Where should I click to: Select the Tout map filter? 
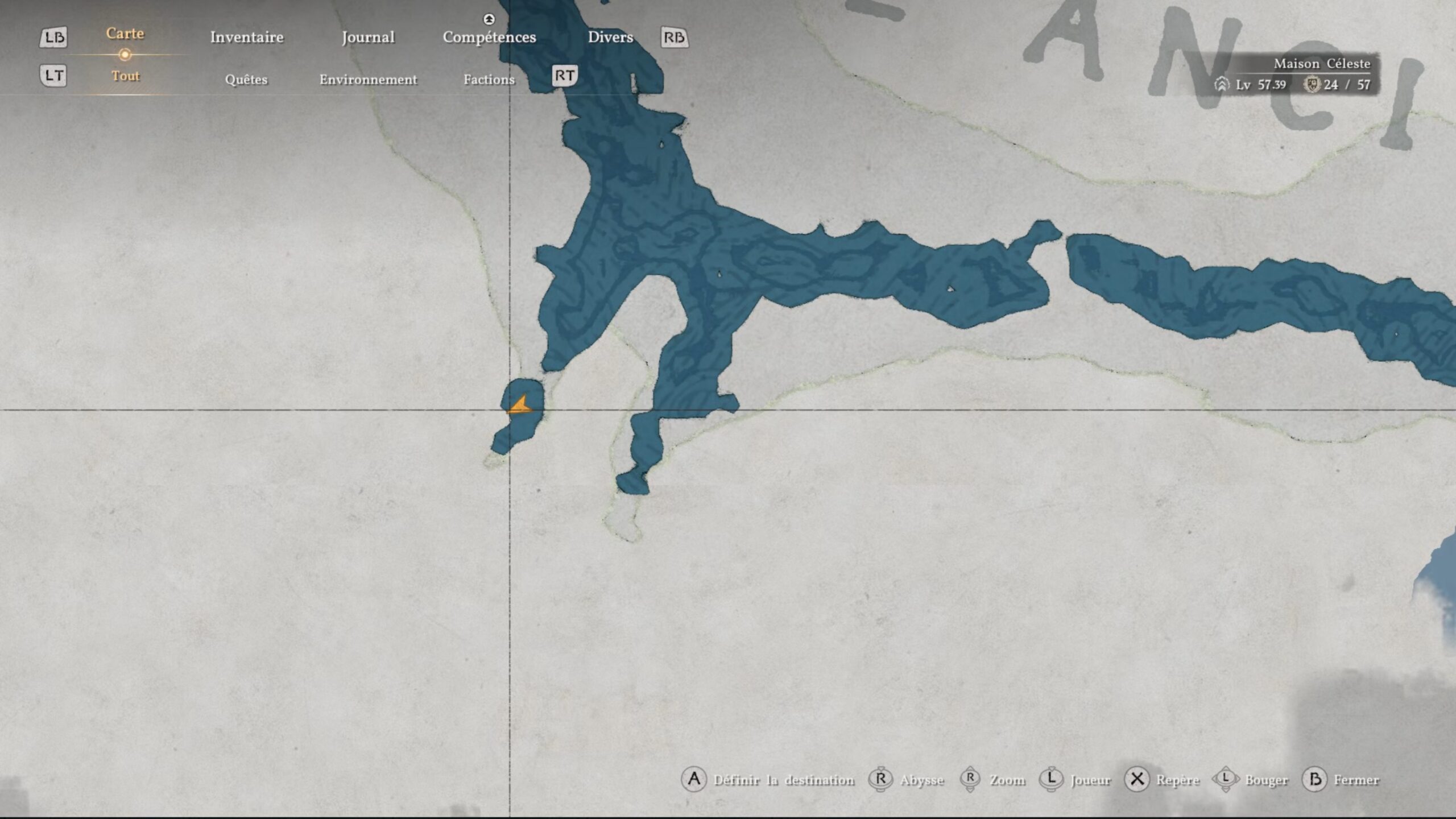125,76
